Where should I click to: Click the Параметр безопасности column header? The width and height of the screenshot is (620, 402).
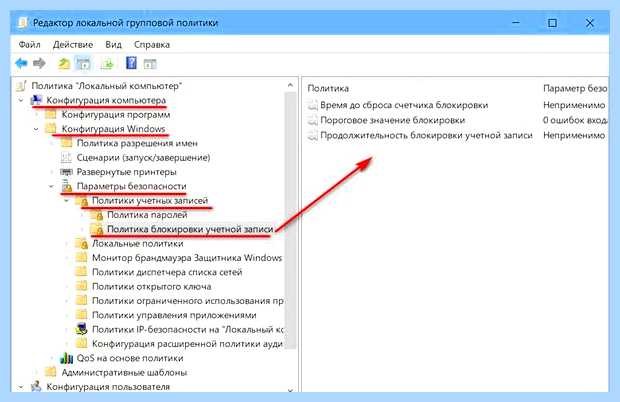point(575,88)
